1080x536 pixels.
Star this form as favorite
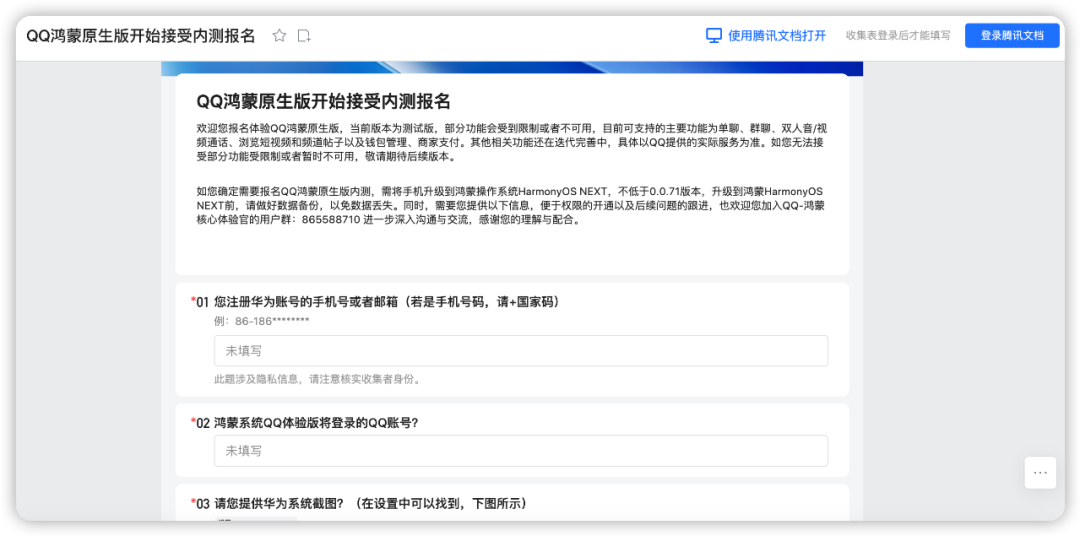coord(279,36)
